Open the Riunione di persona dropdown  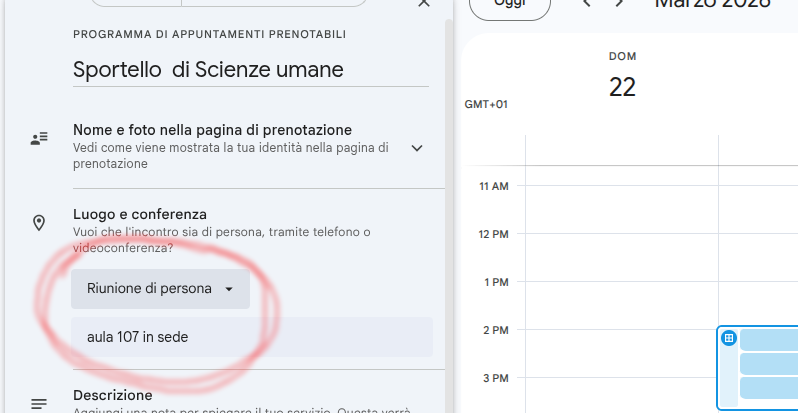[160, 289]
